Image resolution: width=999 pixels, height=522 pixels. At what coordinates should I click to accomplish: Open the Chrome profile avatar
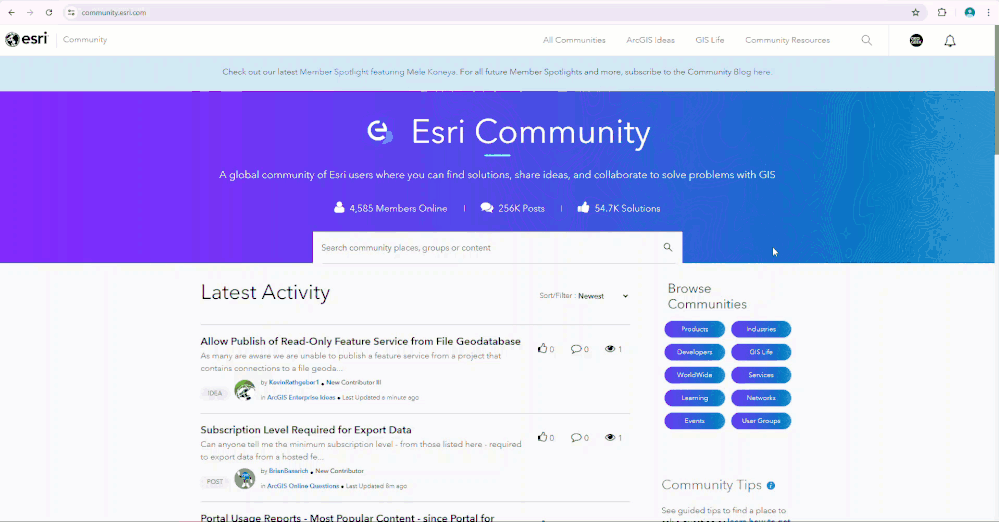pos(970,12)
